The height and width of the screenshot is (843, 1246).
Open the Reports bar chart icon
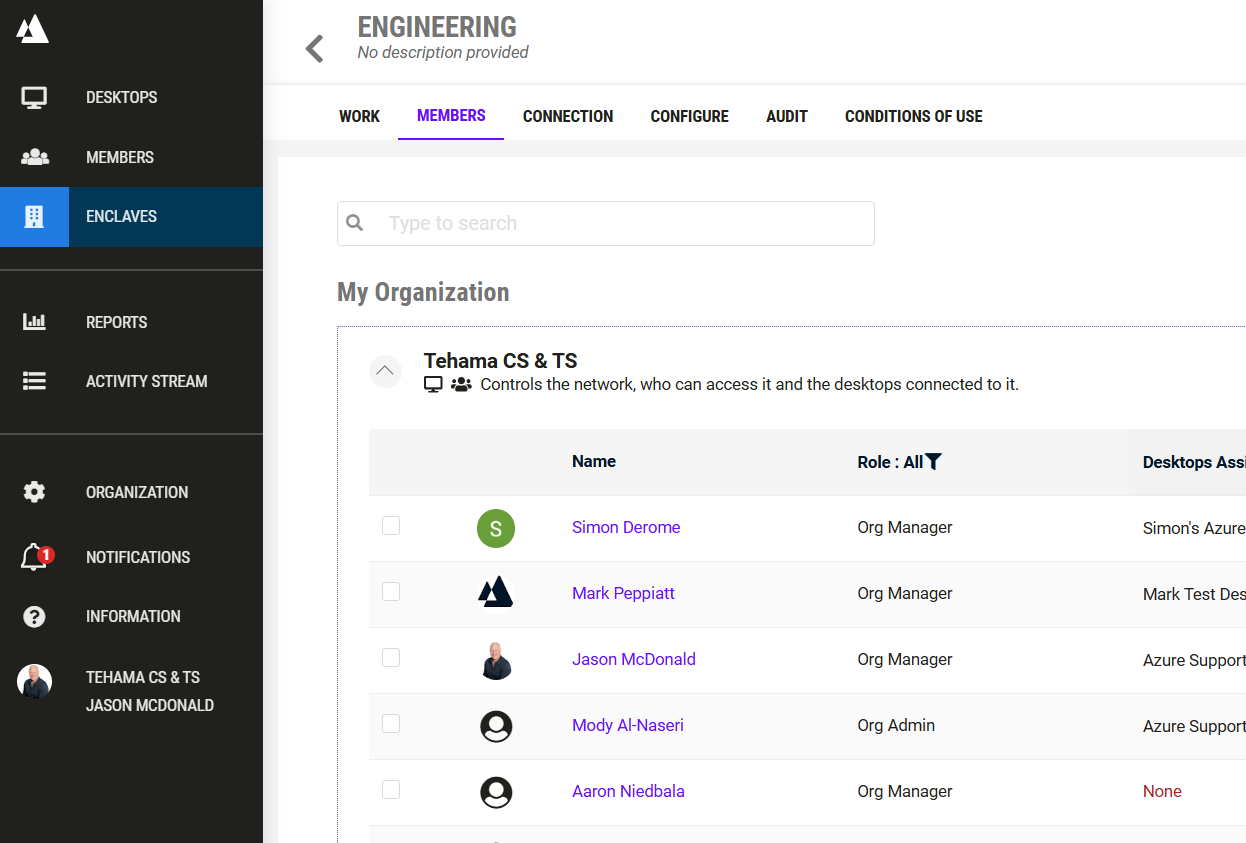pyautogui.click(x=34, y=322)
